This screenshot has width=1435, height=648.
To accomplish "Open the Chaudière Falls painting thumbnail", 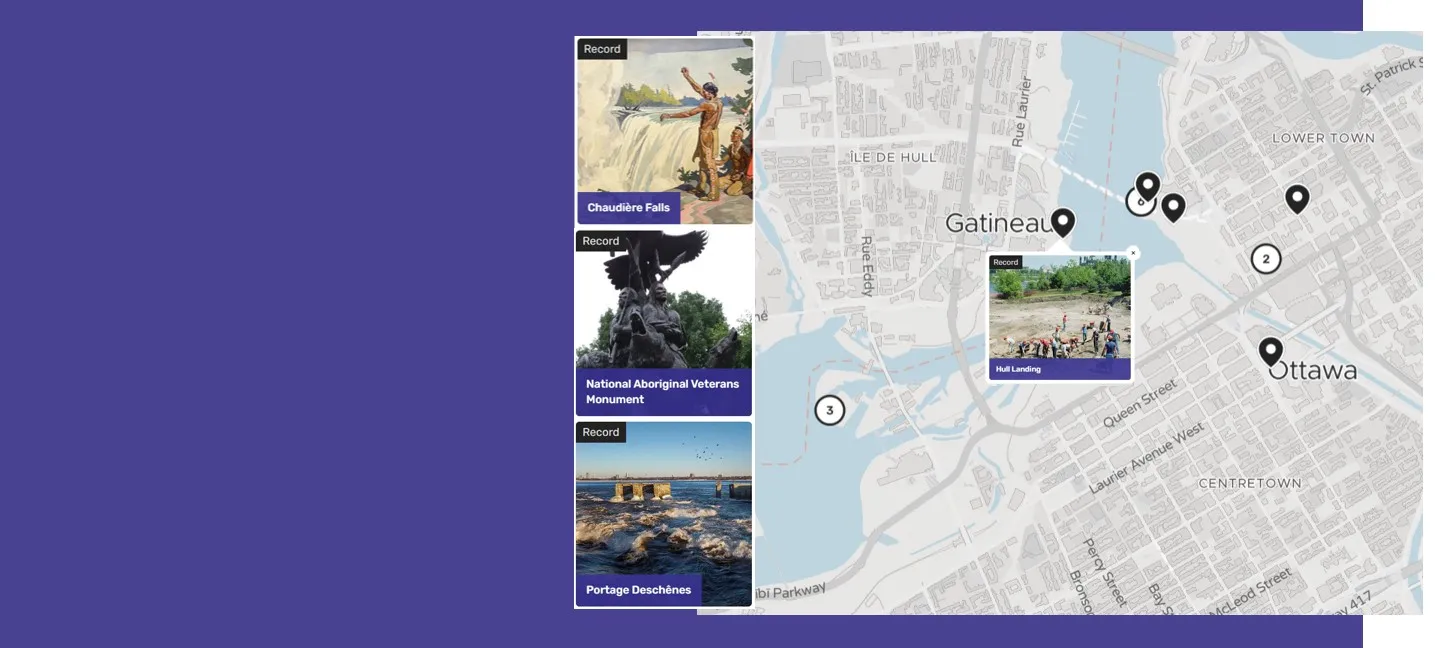I will (x=664, y=120).
